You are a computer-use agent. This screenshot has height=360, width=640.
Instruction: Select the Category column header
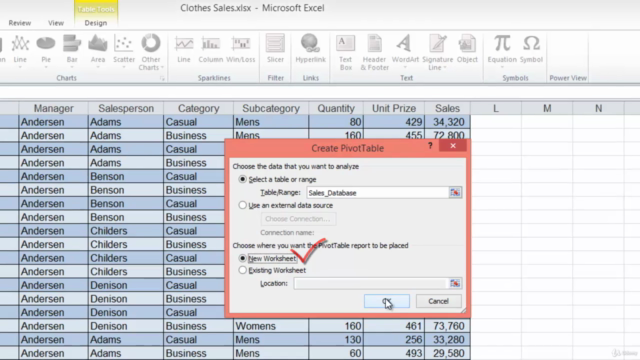[198, 108]
